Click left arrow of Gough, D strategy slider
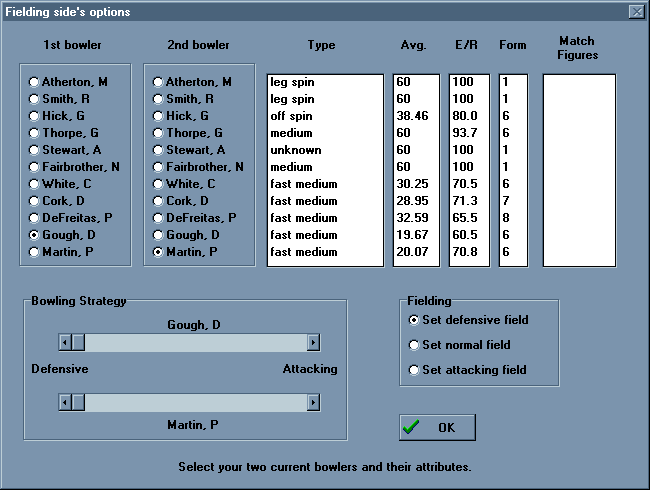The width and height of the screenshot is (650, 490). 65,343
